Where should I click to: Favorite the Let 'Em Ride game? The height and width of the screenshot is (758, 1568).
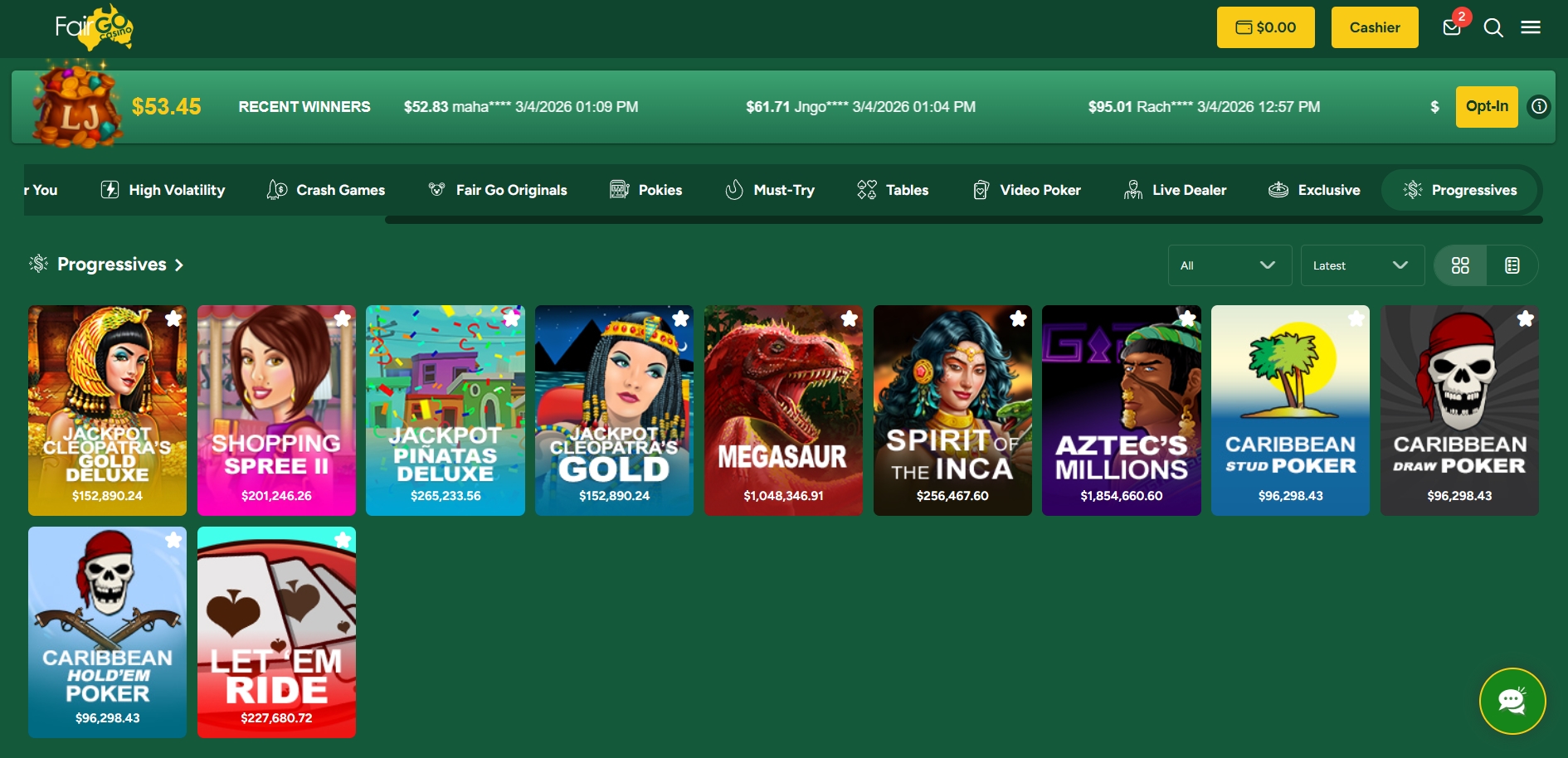[x=343, y=539]
